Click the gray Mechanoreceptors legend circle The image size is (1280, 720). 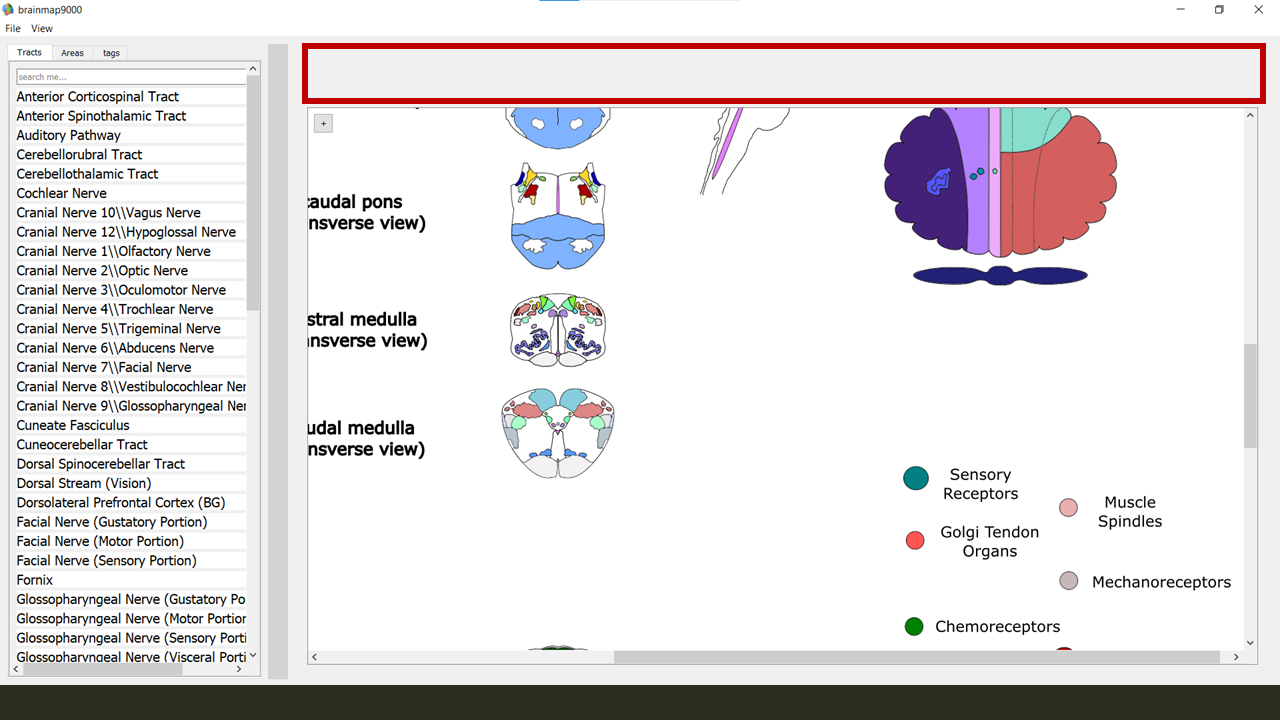[1069, 581]
